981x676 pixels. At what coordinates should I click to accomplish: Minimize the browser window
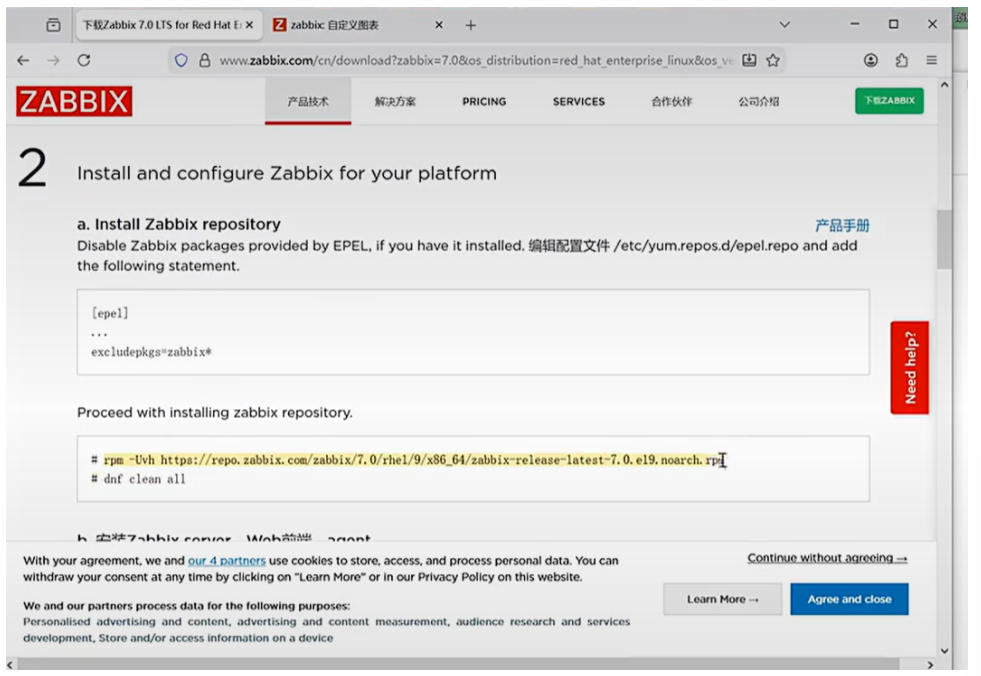coord(855,24)
